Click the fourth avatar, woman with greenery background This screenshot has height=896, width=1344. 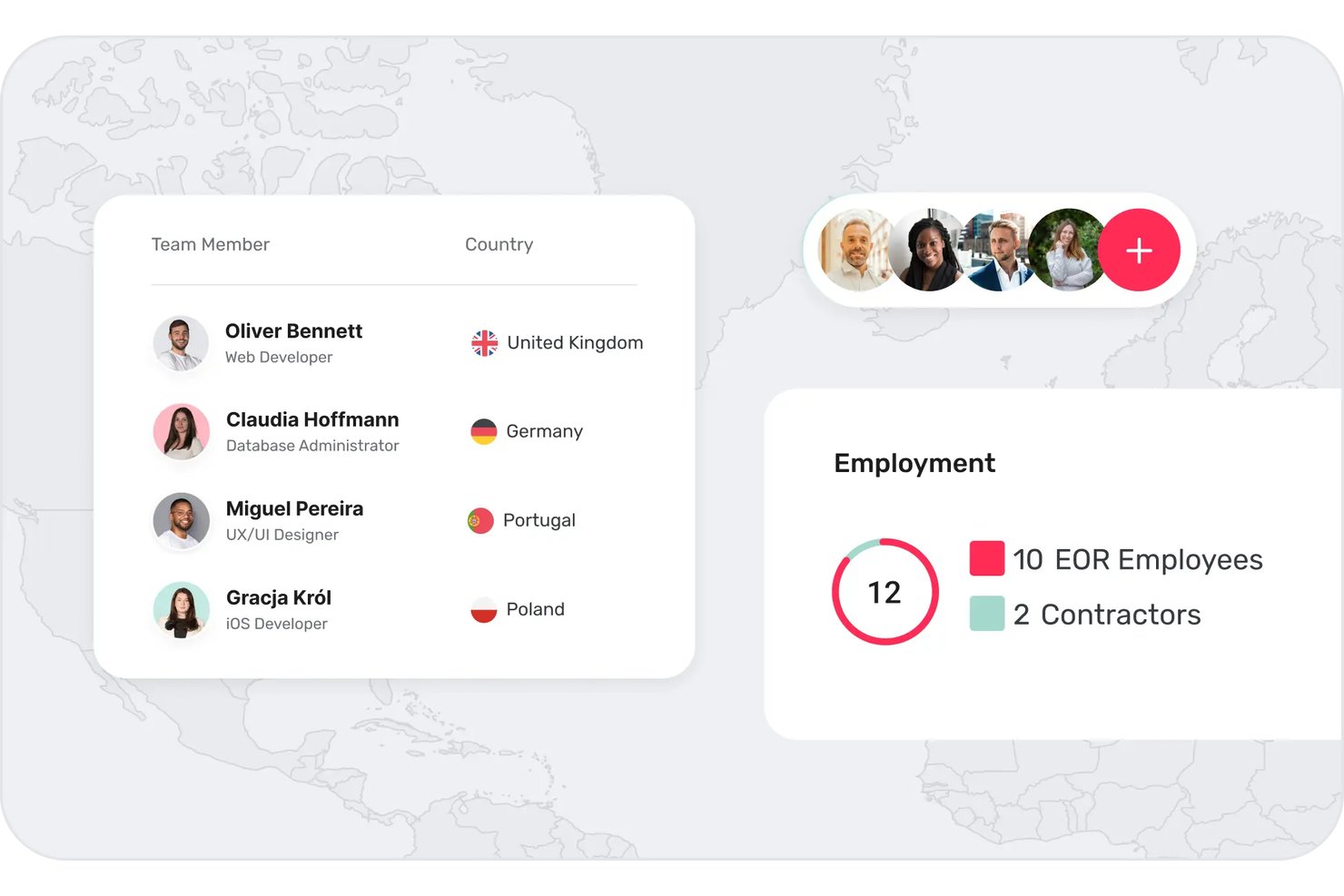coord(1068,250)
